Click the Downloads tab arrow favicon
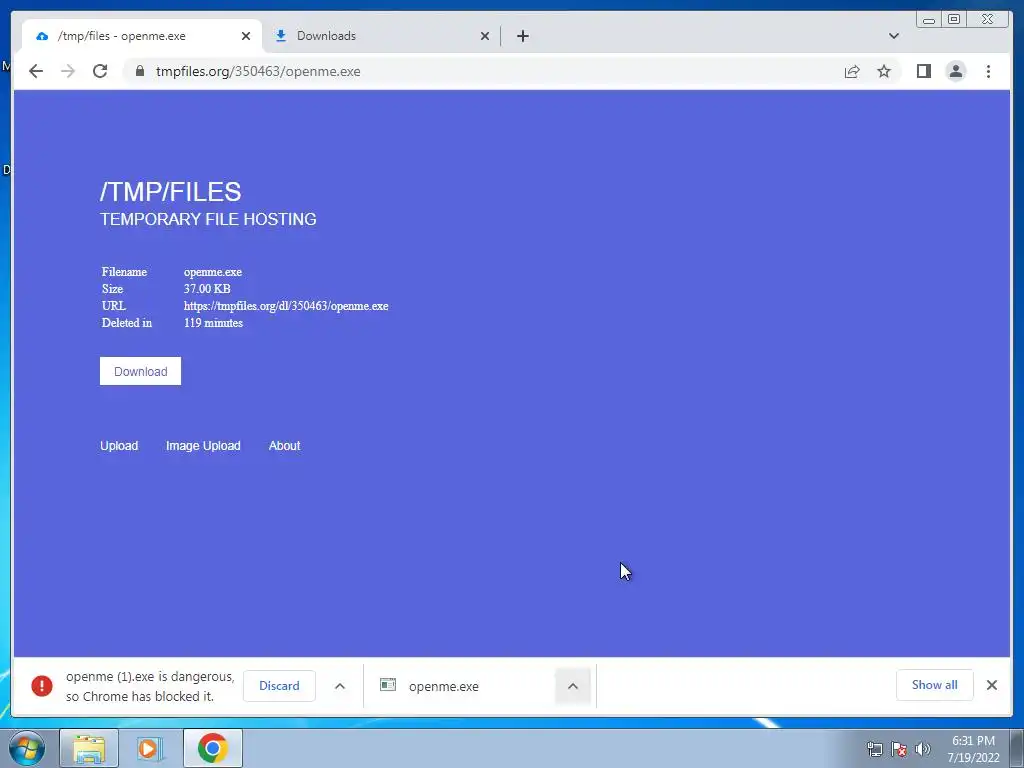The height and width of the screenshot is (768, 1024). click(281, 36)
